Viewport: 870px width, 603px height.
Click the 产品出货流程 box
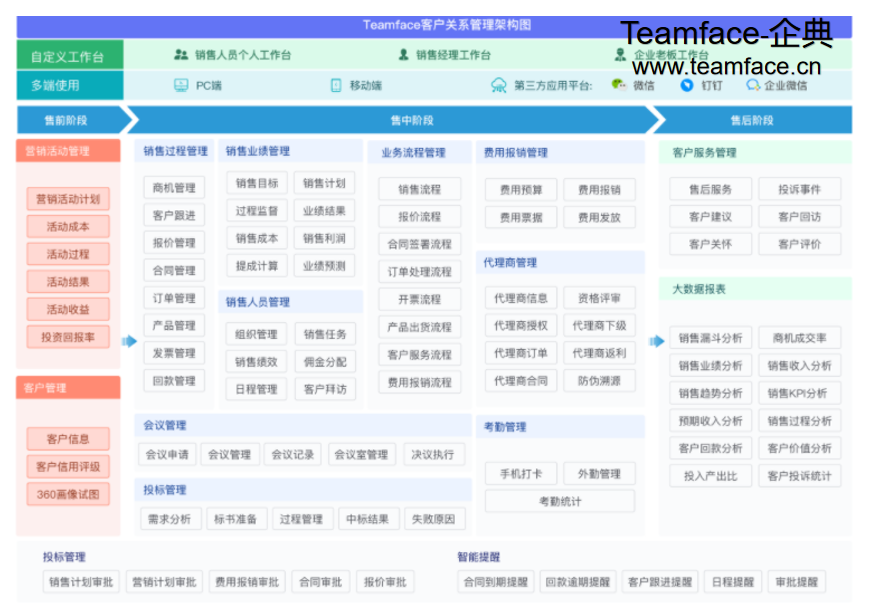[419, 327]
